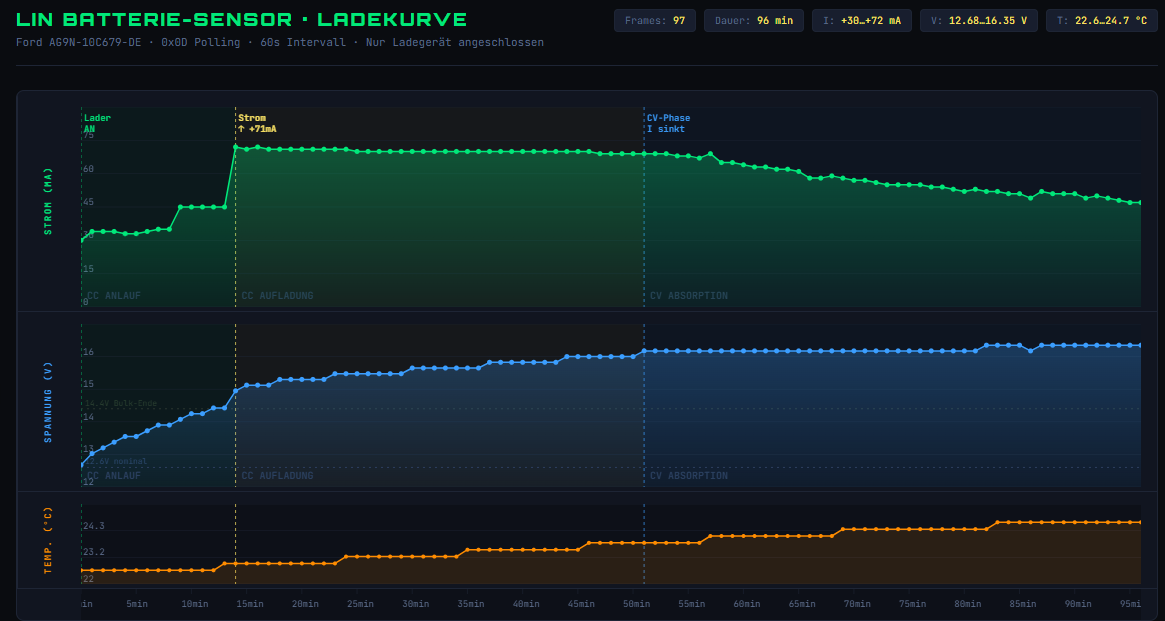Click the STROM (MA) axis title
This screenshot has width=1165, height=621.
47,202
